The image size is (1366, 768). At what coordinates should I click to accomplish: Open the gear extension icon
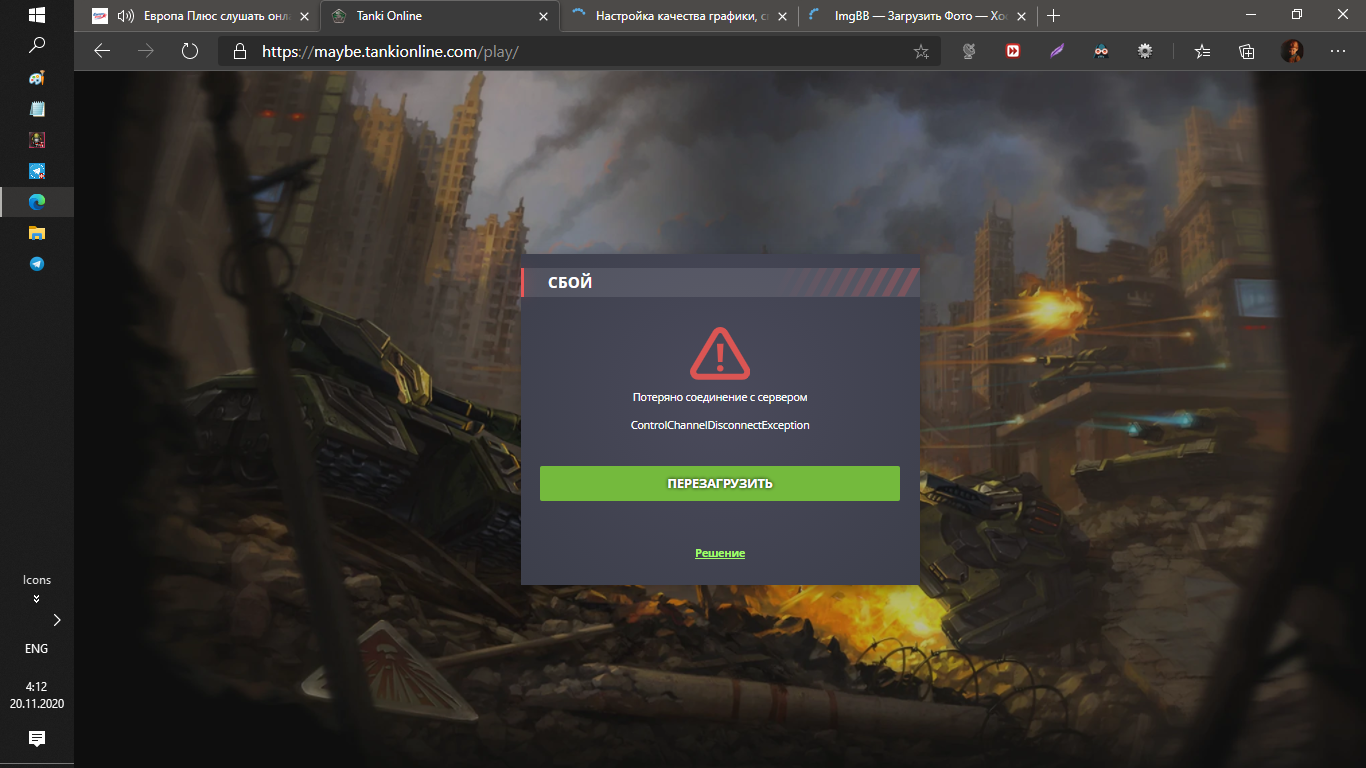point(1145,51)
